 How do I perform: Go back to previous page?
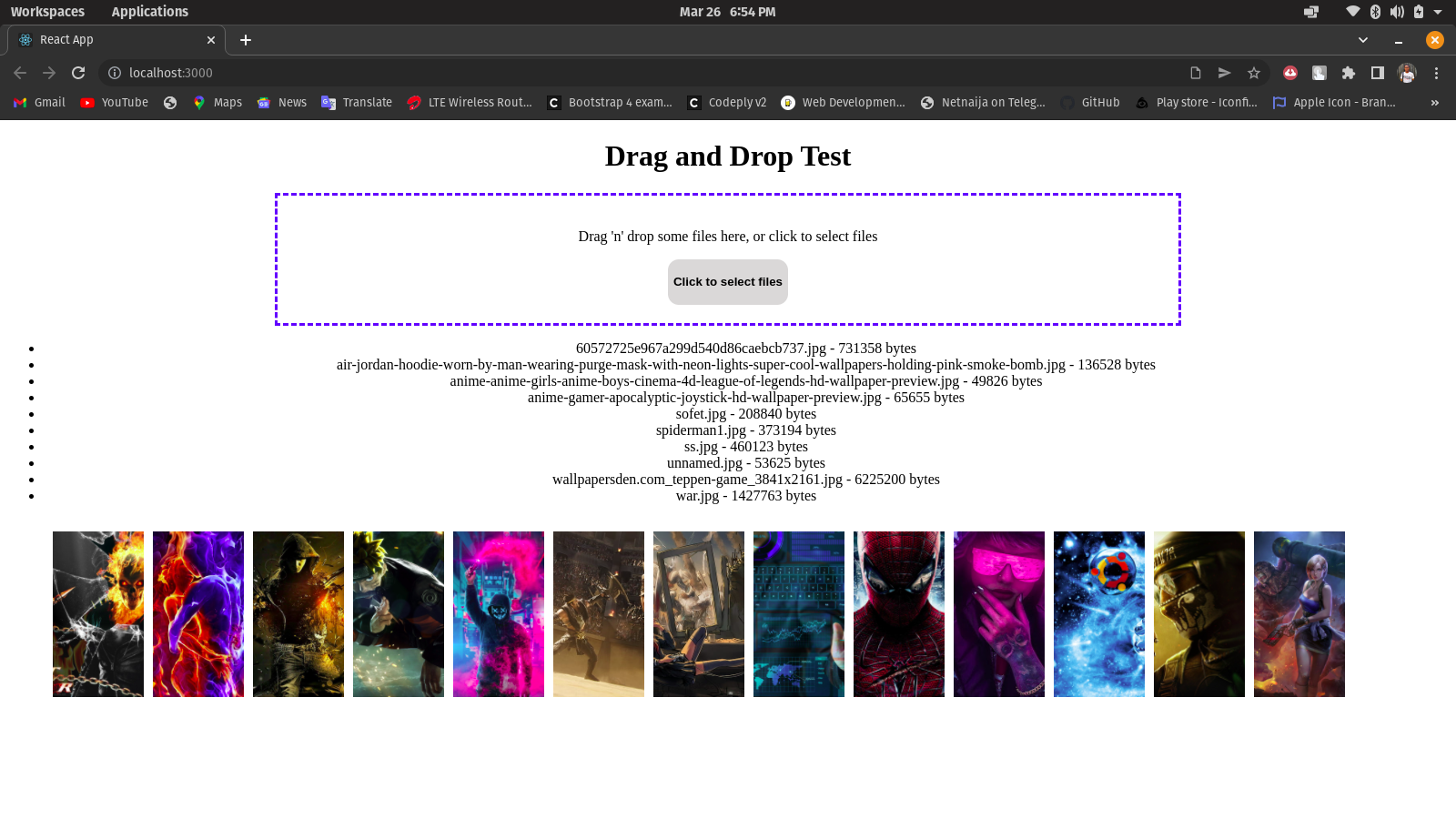20,73
